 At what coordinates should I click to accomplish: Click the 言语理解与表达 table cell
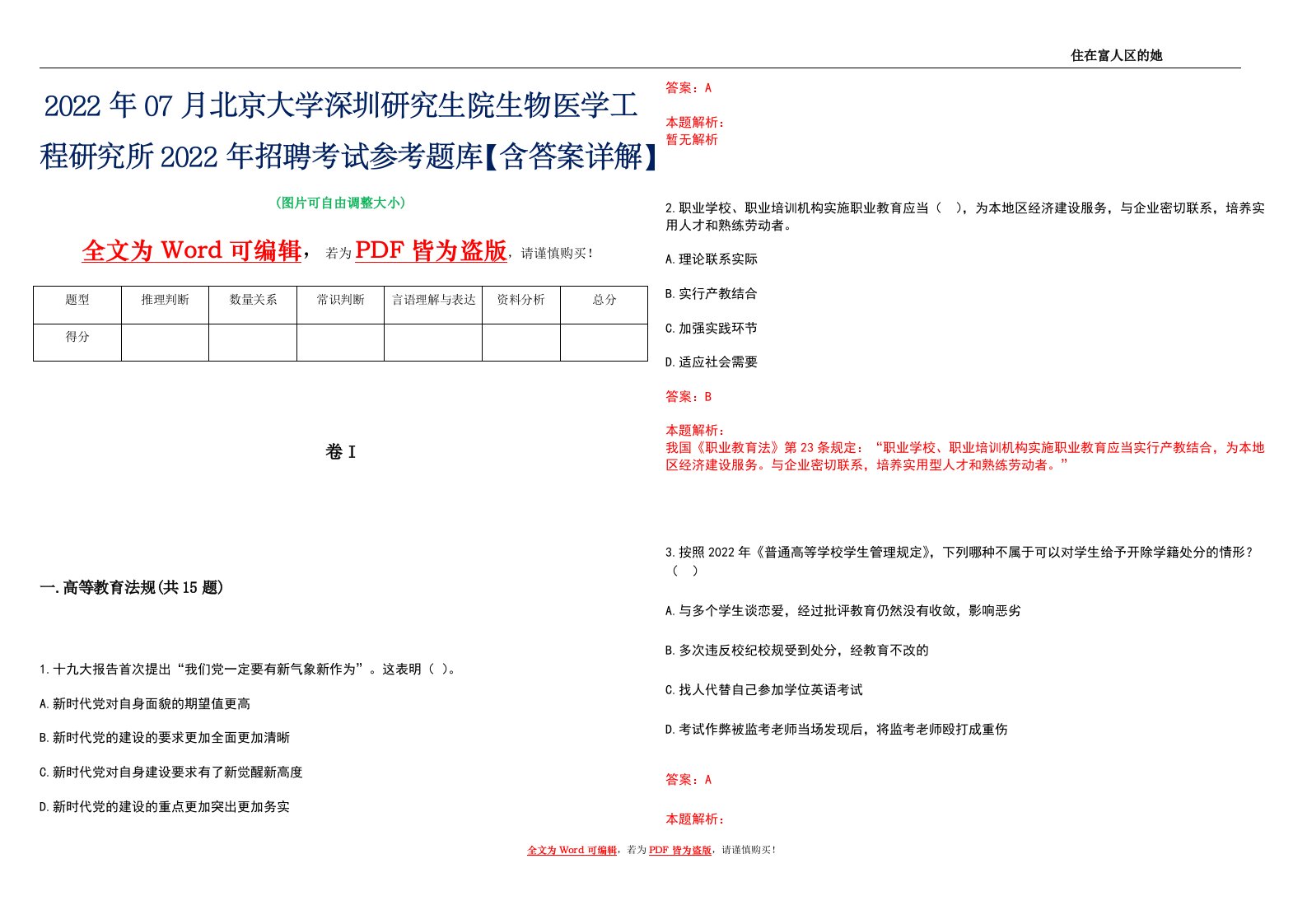point(433,305)
